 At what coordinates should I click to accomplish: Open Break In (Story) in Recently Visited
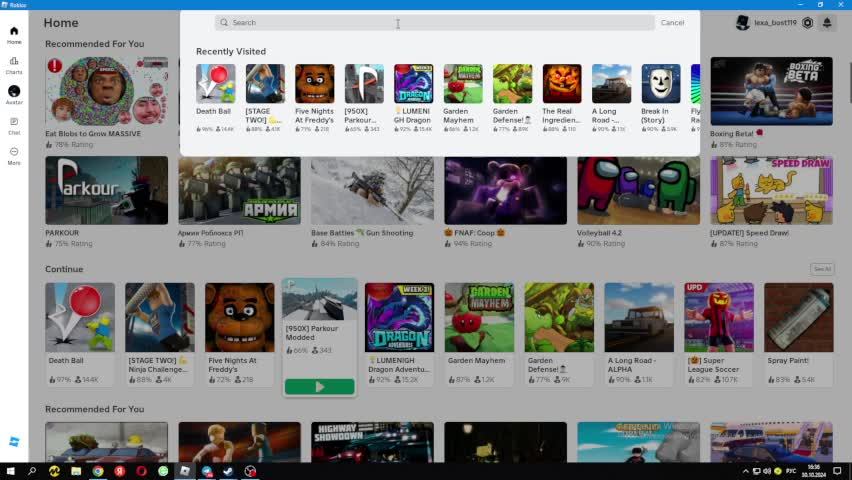coord(661,98)
